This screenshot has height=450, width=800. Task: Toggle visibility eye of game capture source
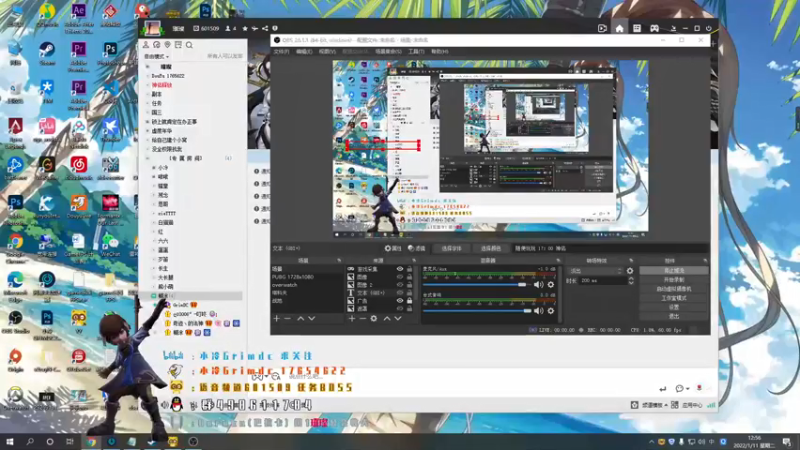pos(400,269)
